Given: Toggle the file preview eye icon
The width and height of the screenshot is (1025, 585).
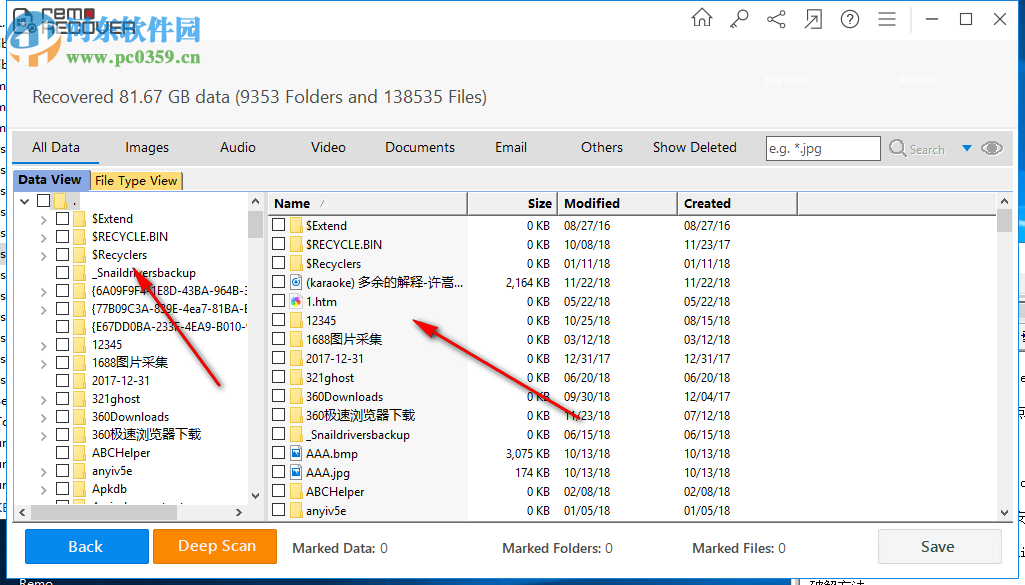Looking at the screenshot, I should [991, 147].
